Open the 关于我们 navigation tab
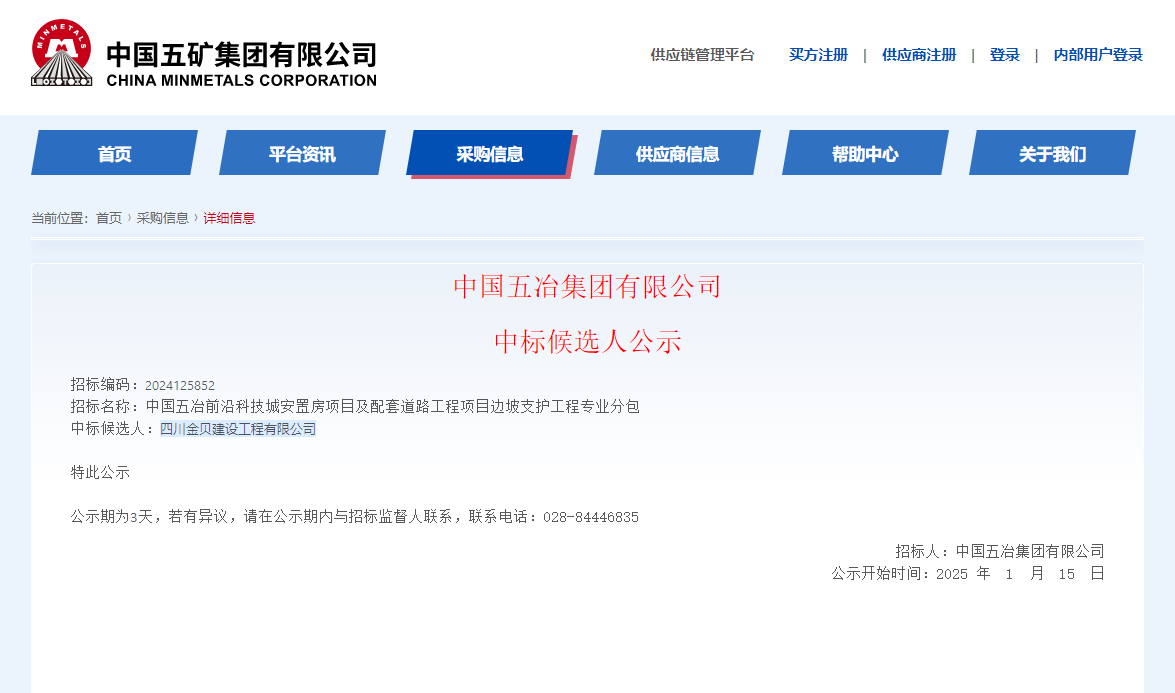The width and height of the screenshot is (1175, 693). (x=1052, y=153)
